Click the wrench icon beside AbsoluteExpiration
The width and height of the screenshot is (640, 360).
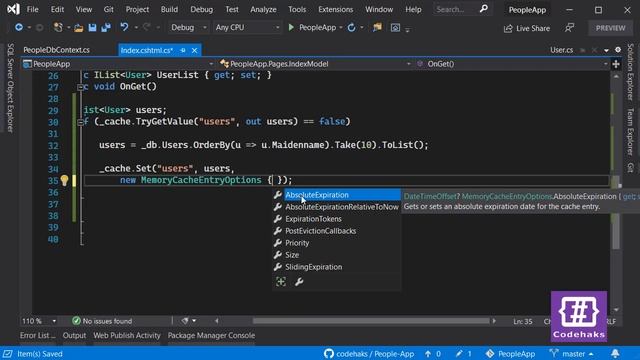coord(278,195)
